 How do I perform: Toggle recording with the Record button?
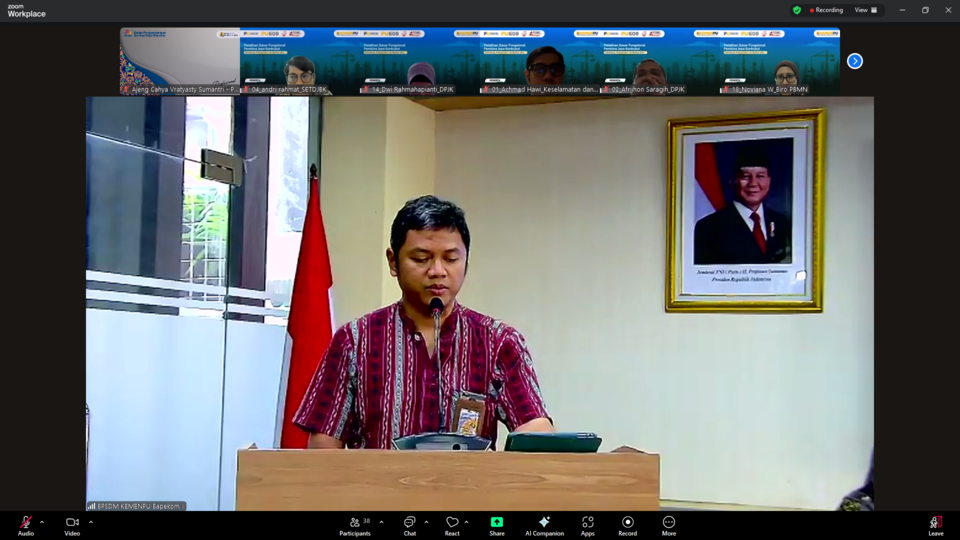point(627,524)
